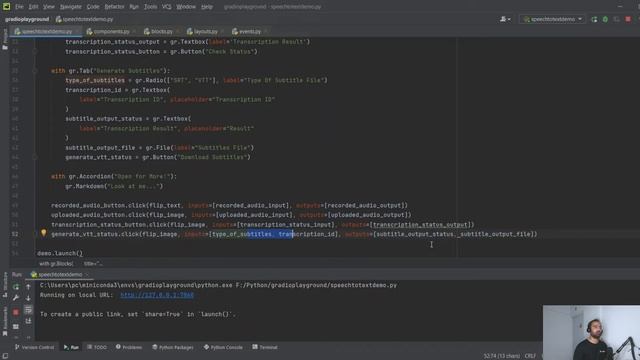Open the Python Packages tool window
This screenshot has height=360, width=640.
[173, 347]
